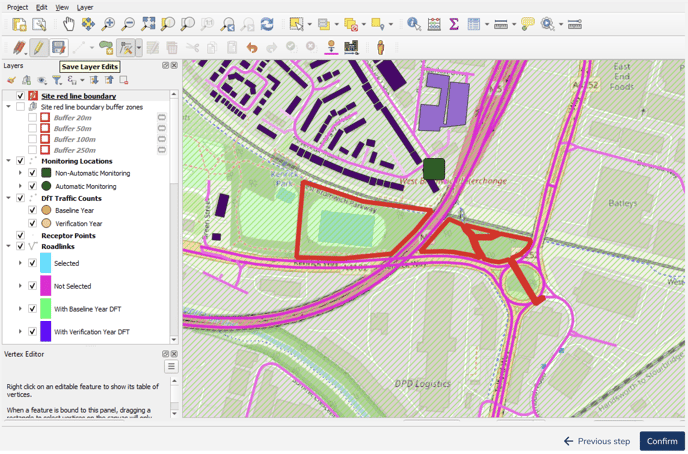688x454 pixels.
Task: Click the Confirm button
Action: coord(661,441)
